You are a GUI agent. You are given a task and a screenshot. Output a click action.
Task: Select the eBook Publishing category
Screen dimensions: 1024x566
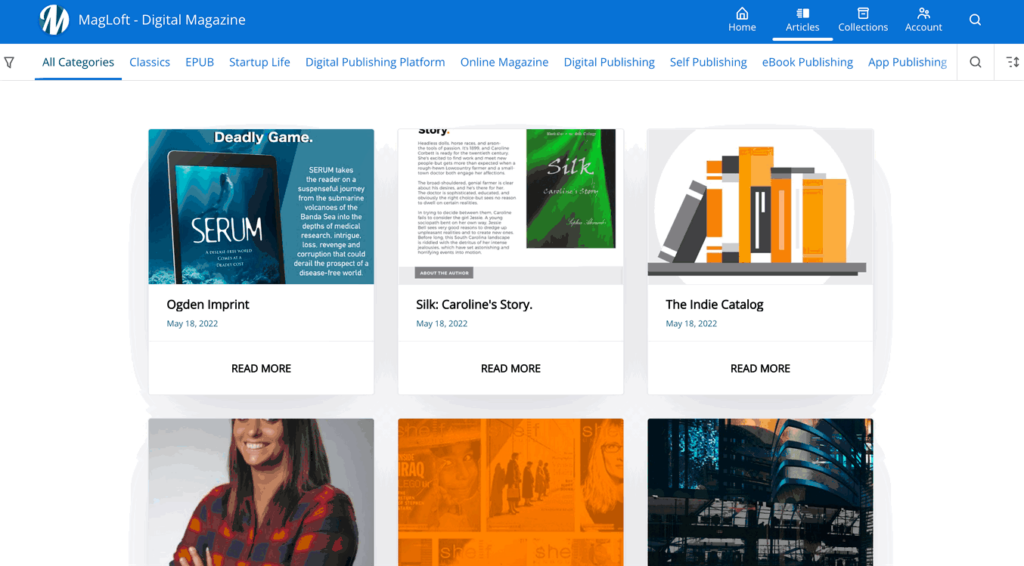[807, 62]
